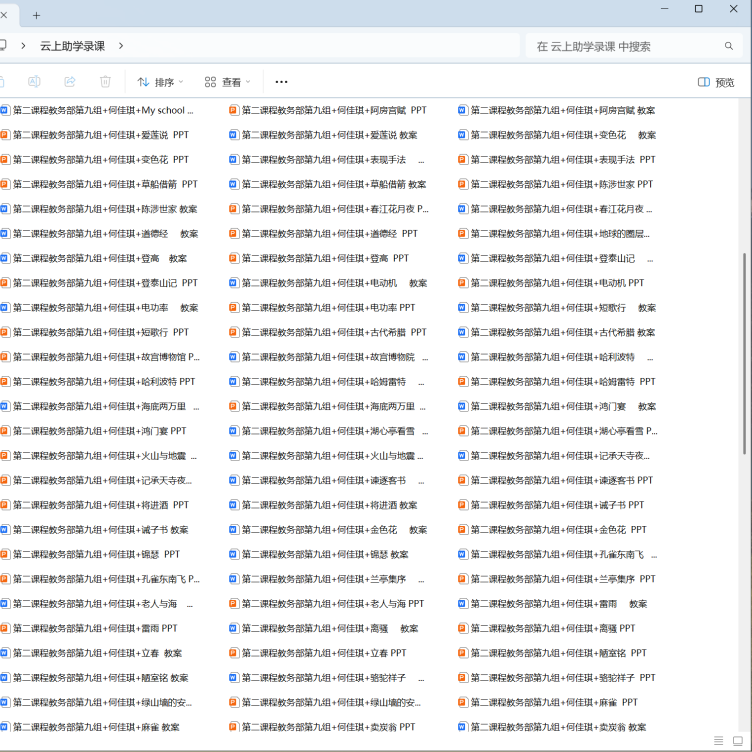The image size is (752, 752).
Task: Click the Word icon of 将进酒 教案
Action: 234,505
